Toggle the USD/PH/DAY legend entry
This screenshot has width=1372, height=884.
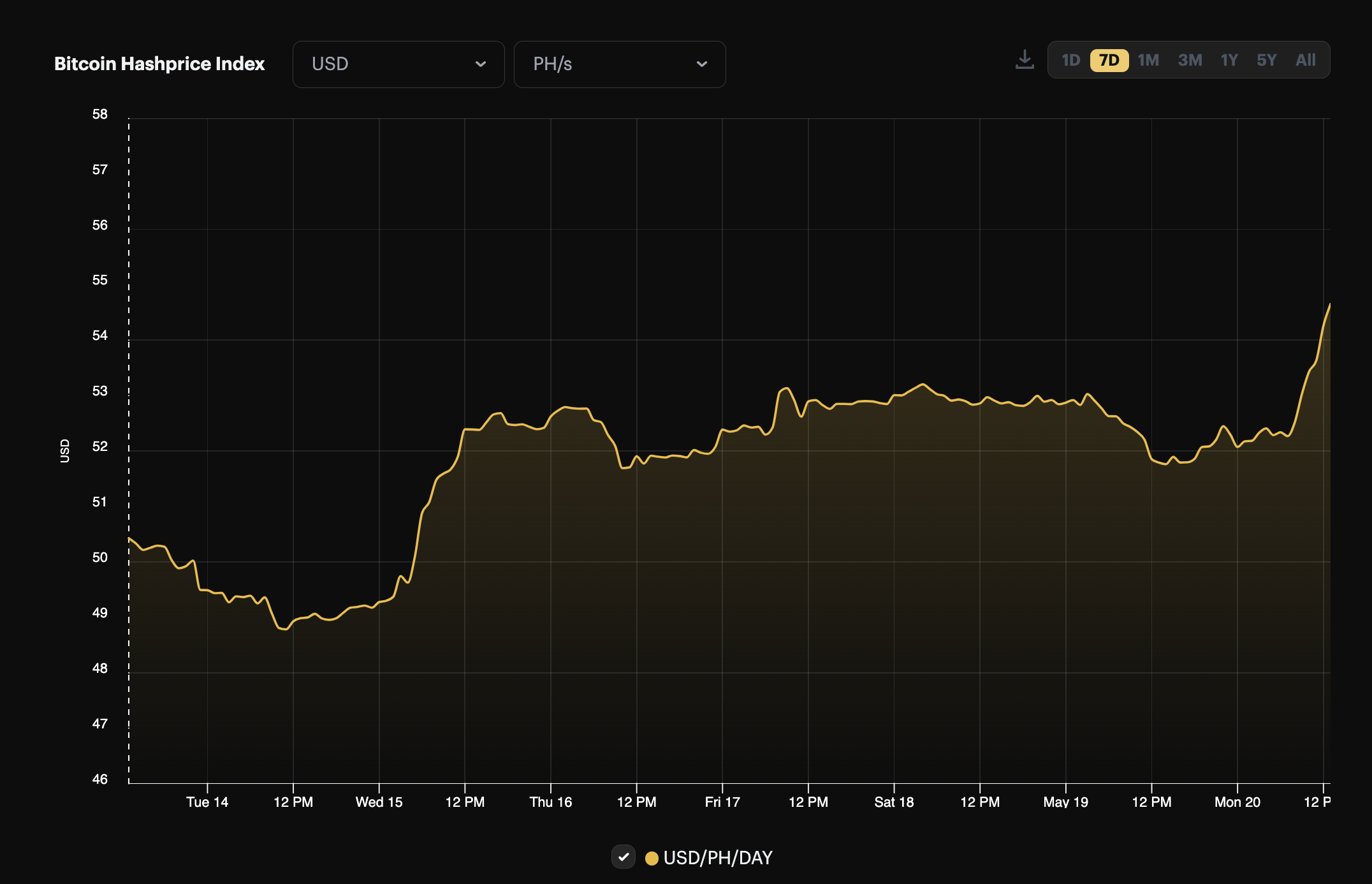coord(717,858)
